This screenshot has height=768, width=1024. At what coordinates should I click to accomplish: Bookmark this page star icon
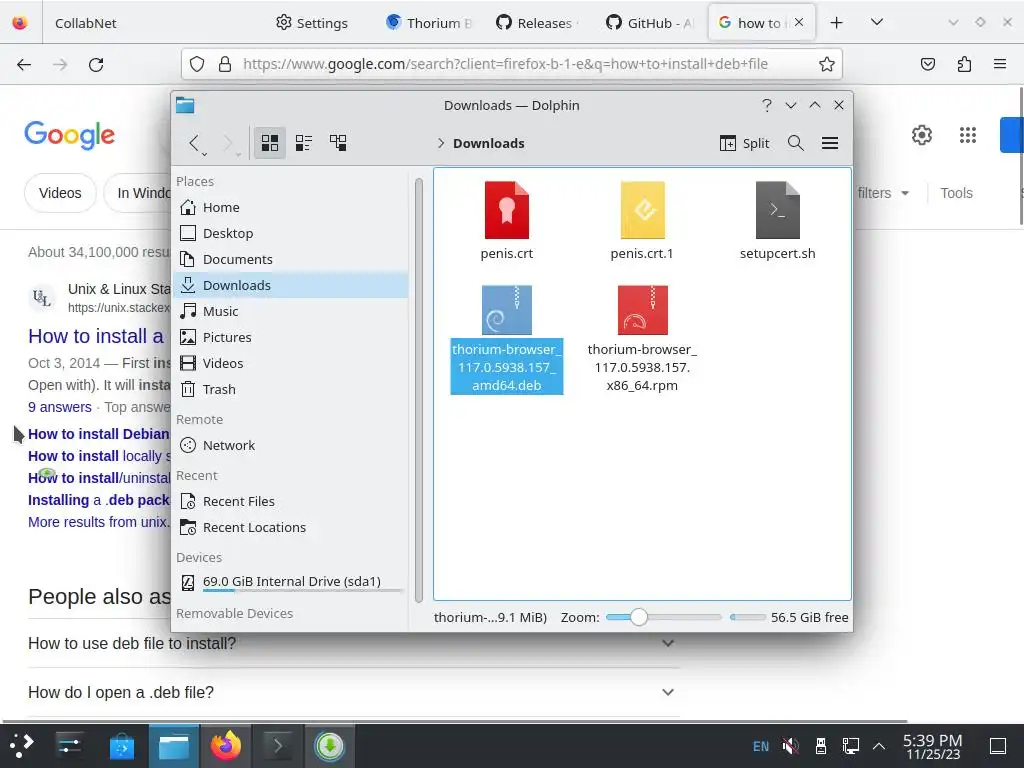(827, 64)
